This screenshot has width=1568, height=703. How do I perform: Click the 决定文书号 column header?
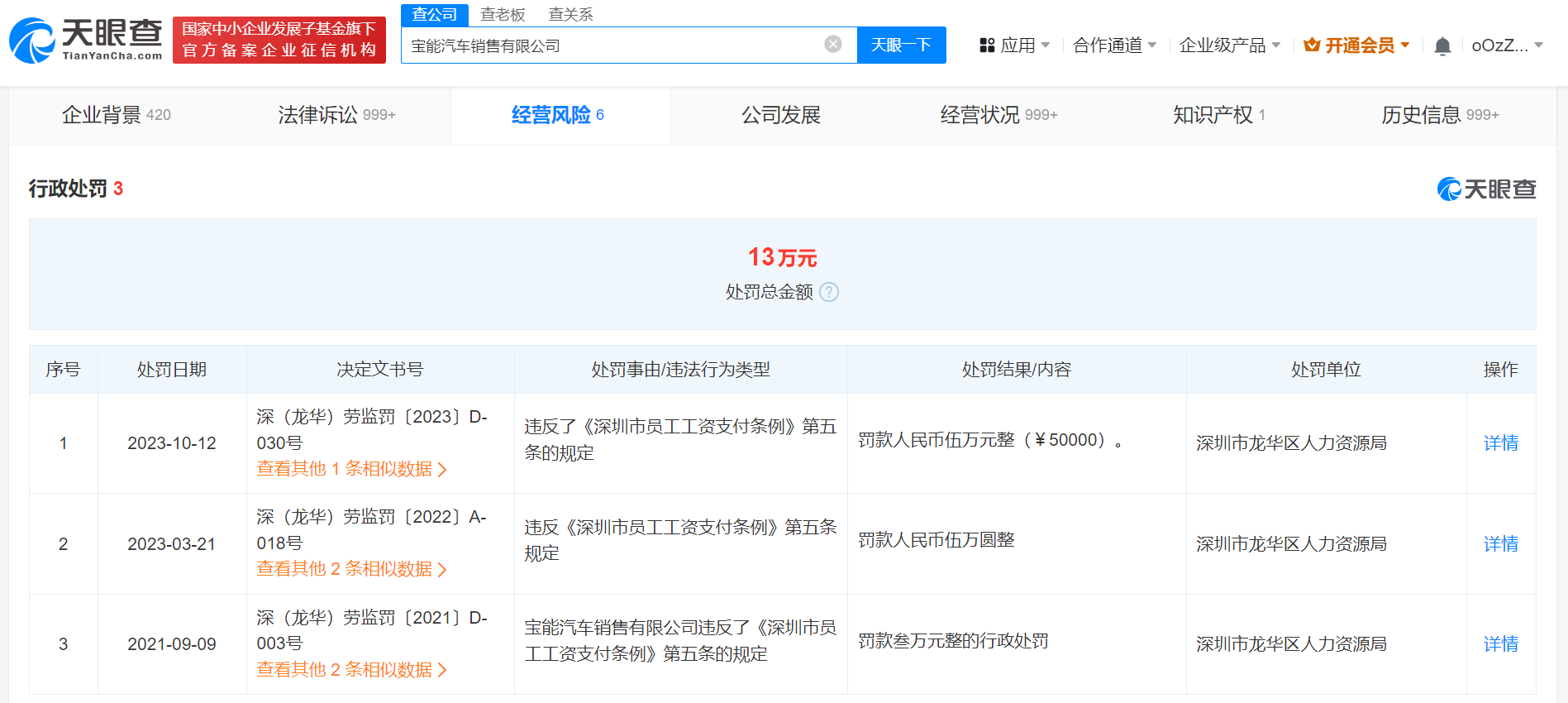point(380,370)
